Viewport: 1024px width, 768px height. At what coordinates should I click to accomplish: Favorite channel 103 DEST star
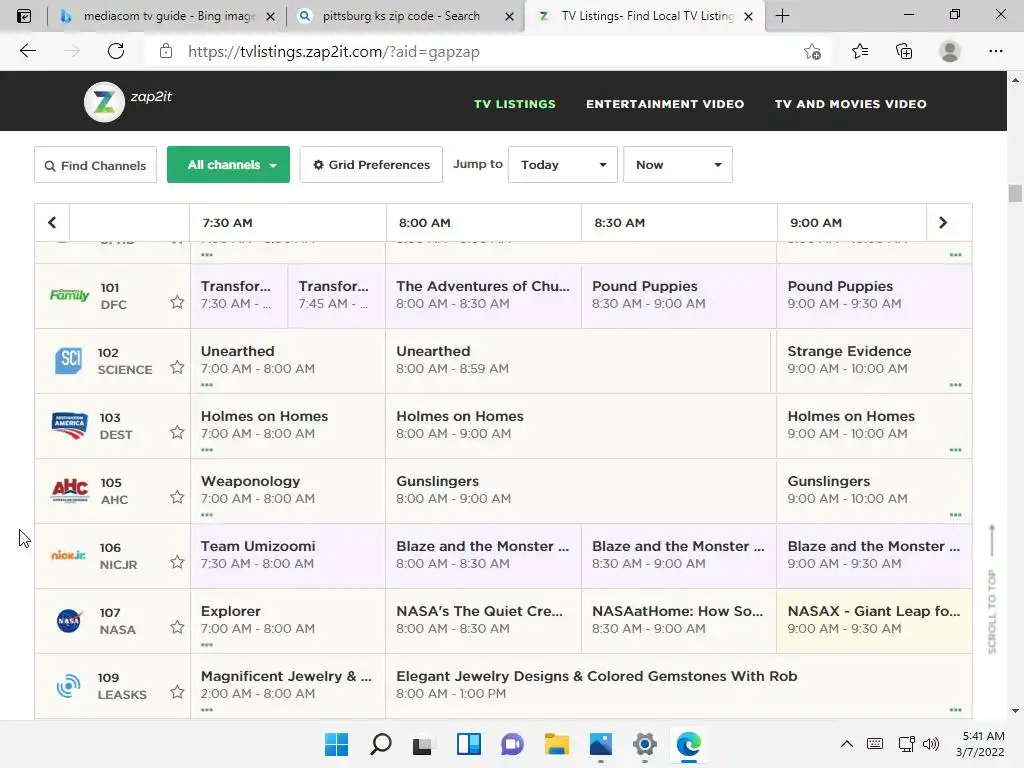click(x=177, y=432)
